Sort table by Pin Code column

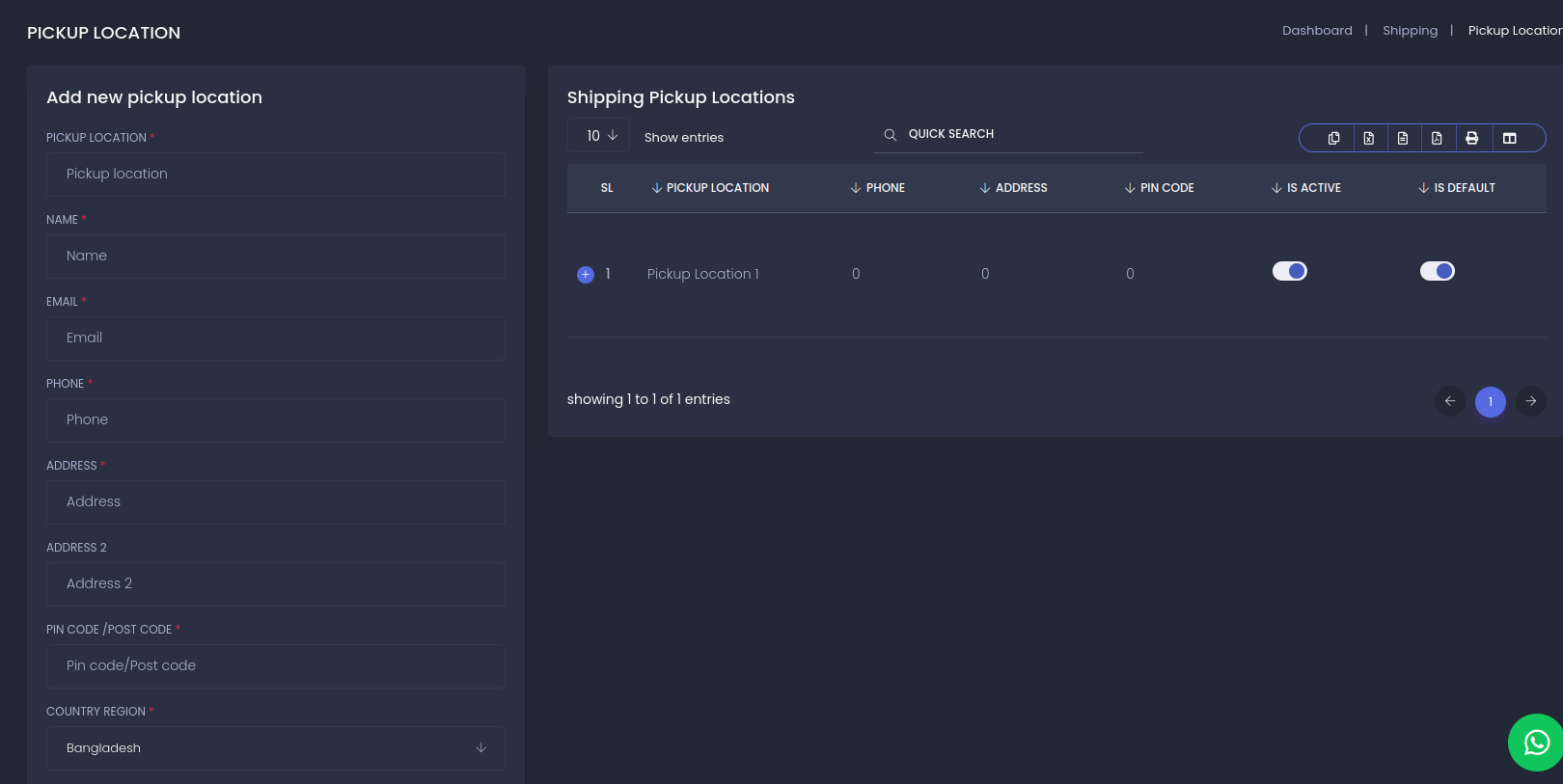pos(1159,188)
